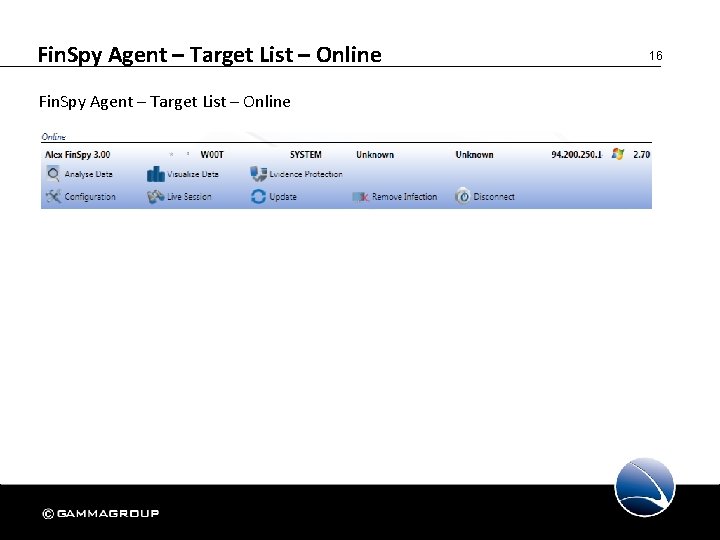Screen dimensions: 720x540
Task: Click the W00T computer name
Action: tap(212, 155)
